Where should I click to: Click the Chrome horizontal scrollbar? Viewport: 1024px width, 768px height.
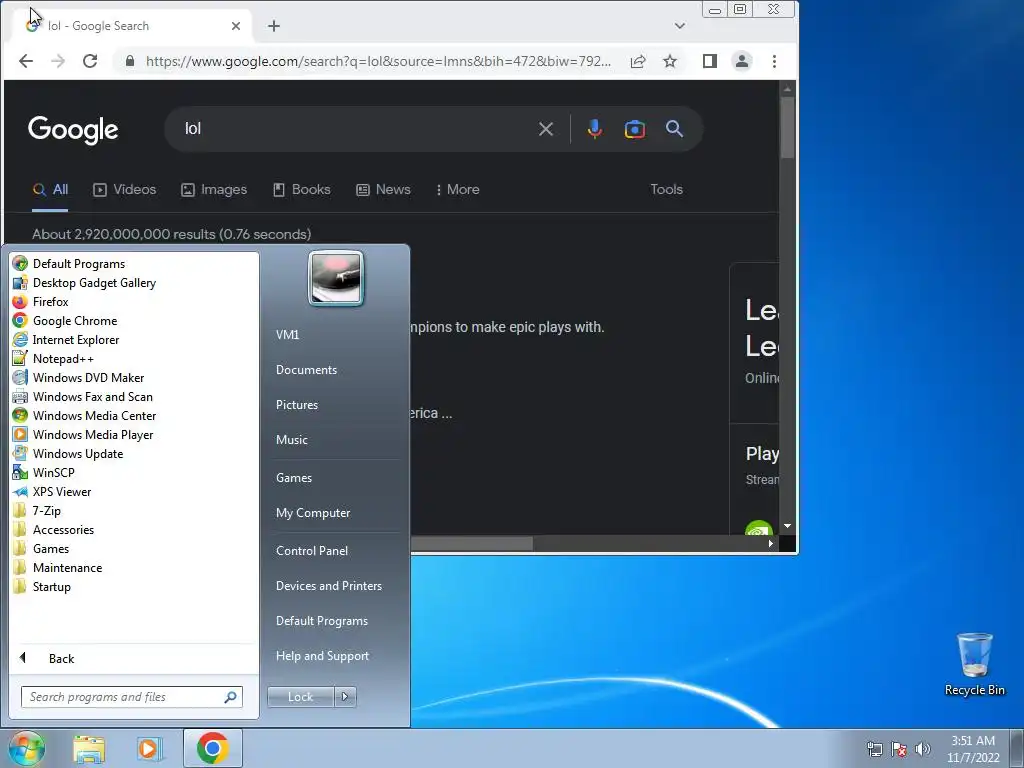coord(472,543)
